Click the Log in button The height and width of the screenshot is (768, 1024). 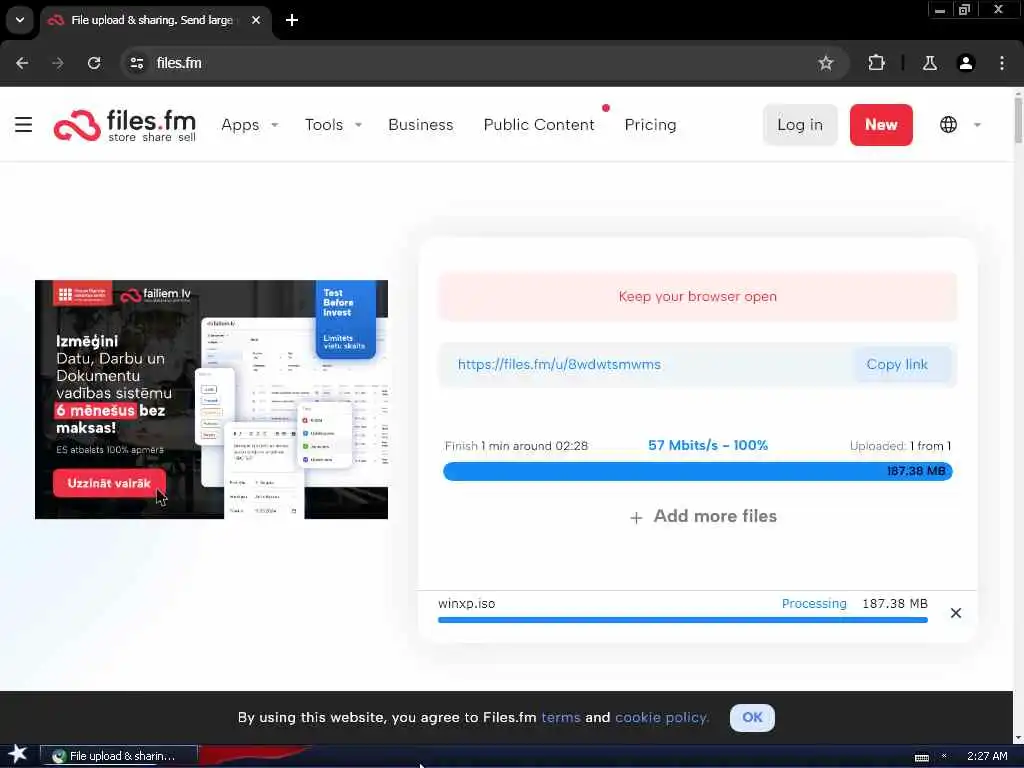[800, 125]
